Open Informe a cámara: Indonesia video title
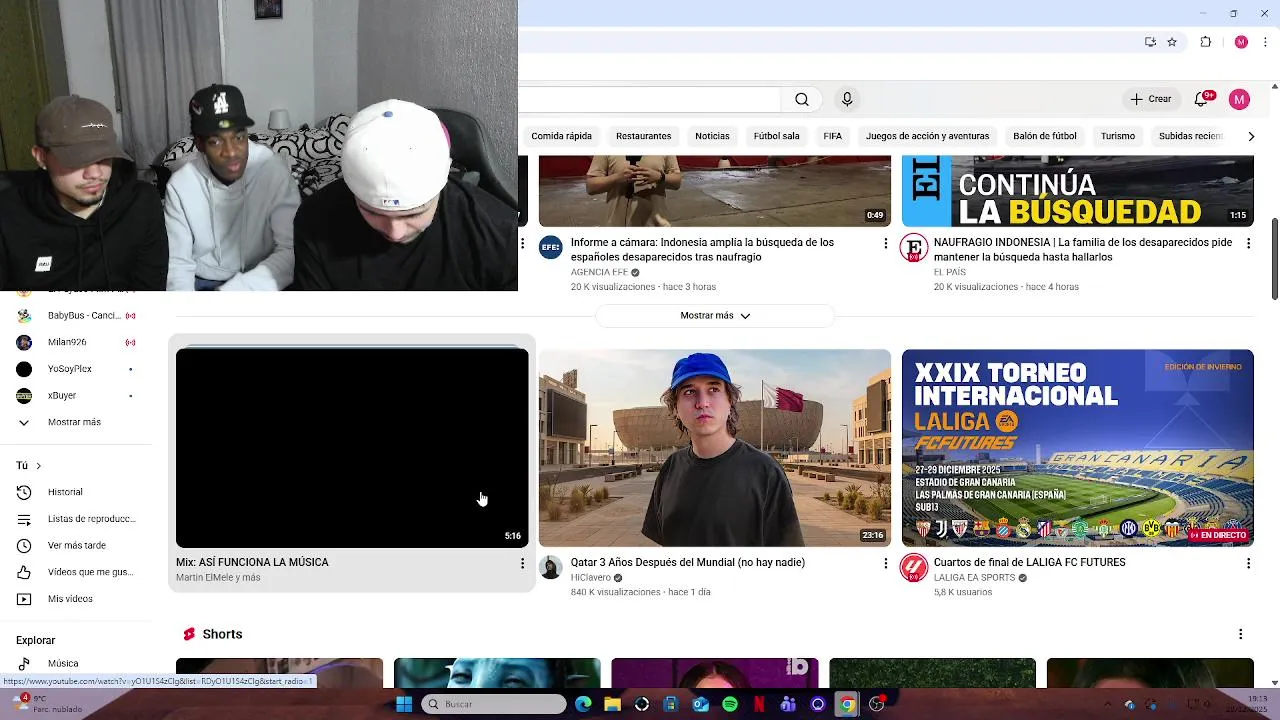This screenshot has height=720, width=1280. (x=702, y=250)
